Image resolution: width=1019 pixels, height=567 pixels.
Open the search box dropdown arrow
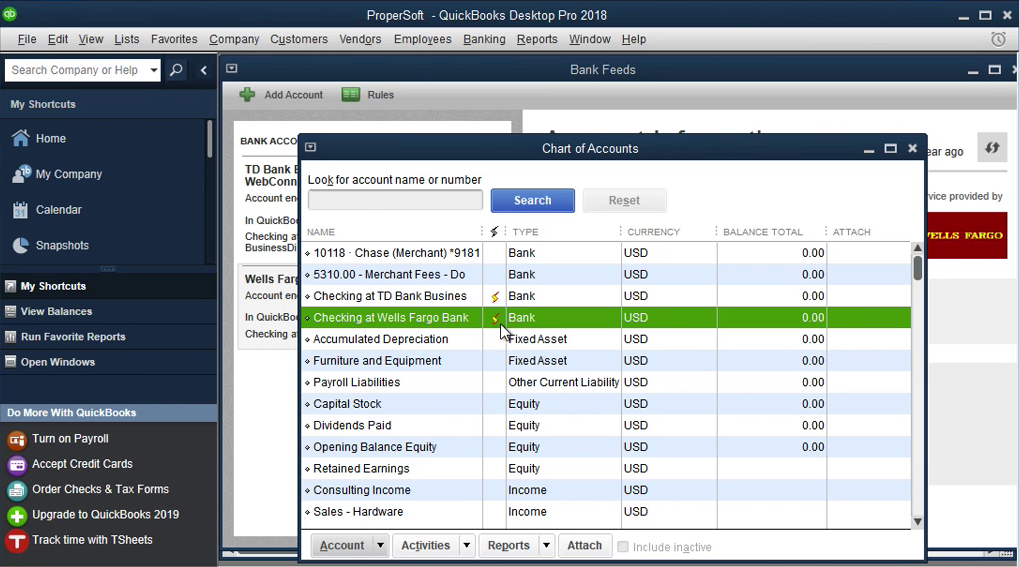[153, 70]
